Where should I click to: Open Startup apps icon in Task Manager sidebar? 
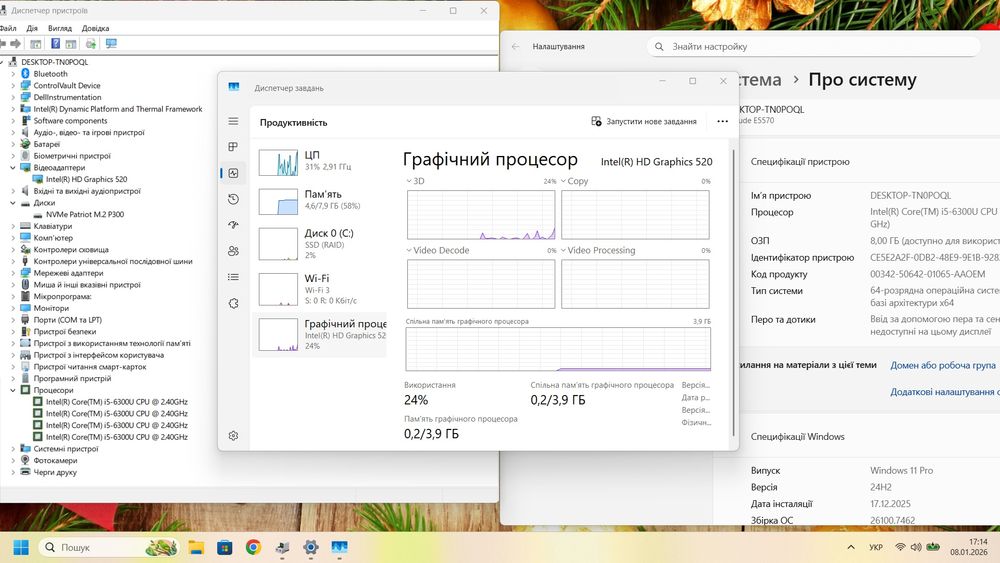233,224
